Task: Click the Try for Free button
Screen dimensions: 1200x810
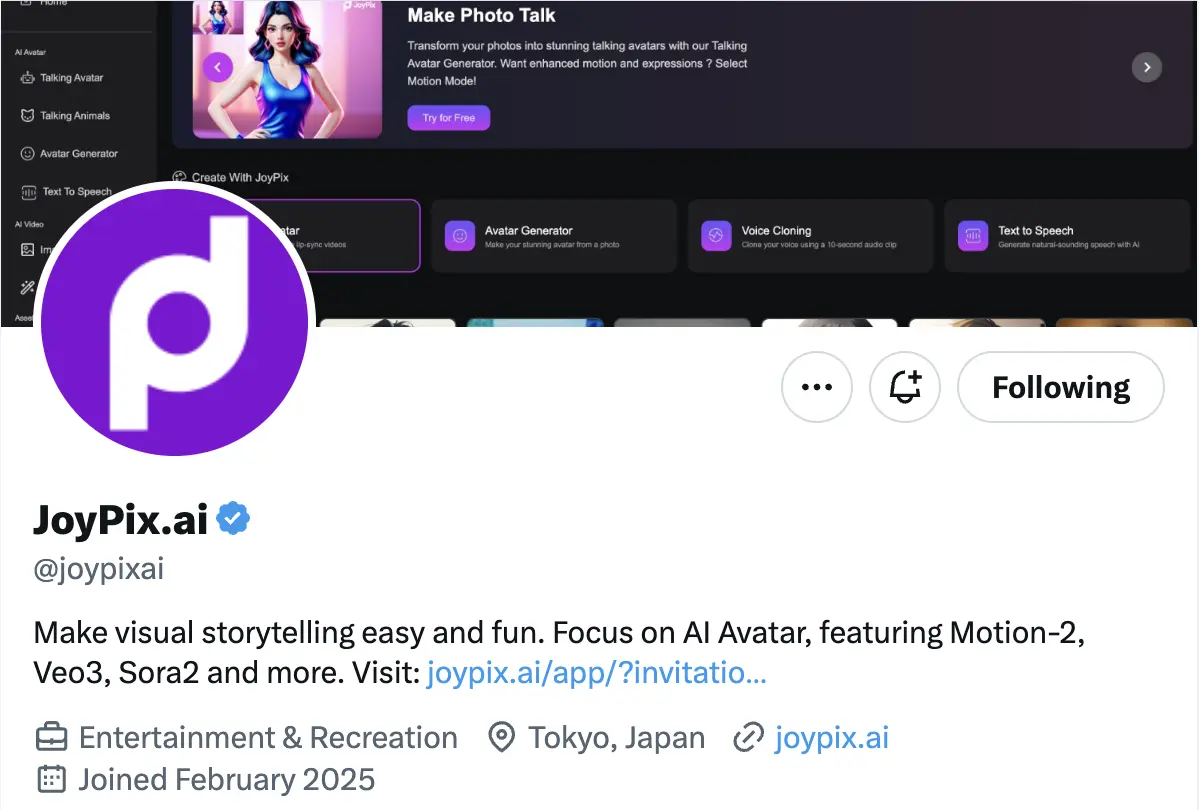Action: click(448, 118)
